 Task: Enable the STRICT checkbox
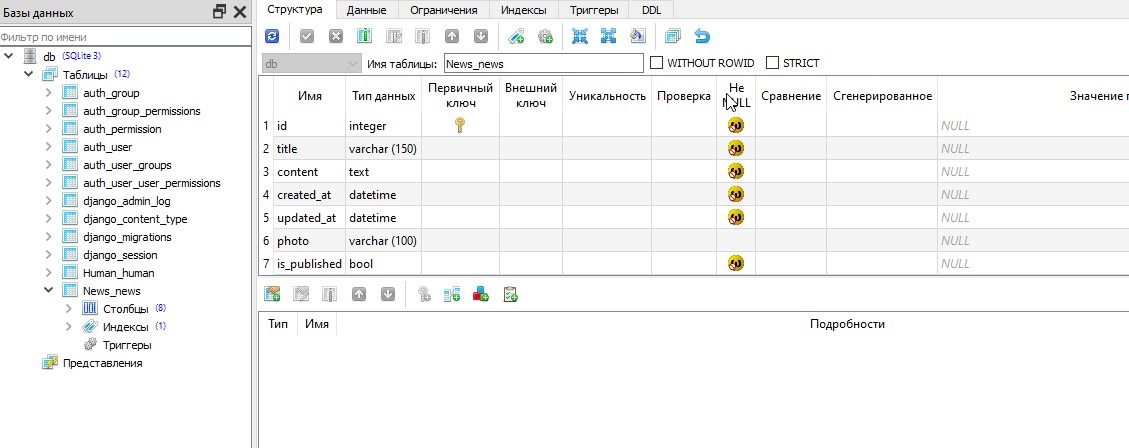(x=772, y=63)
